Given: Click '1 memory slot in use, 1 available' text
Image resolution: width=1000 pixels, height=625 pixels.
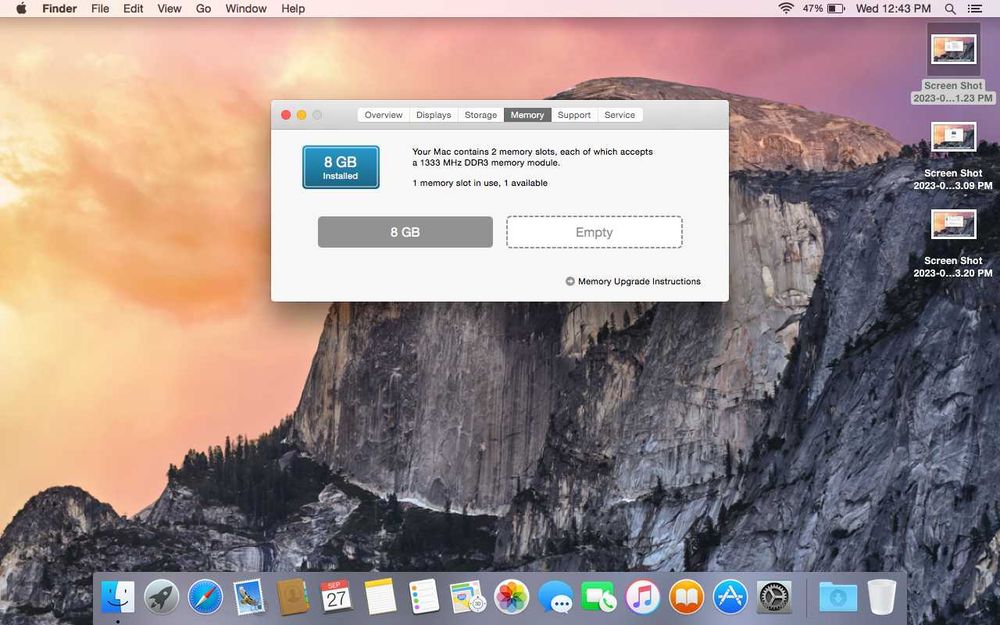Looking at the screenshot, I should (480, 183).
